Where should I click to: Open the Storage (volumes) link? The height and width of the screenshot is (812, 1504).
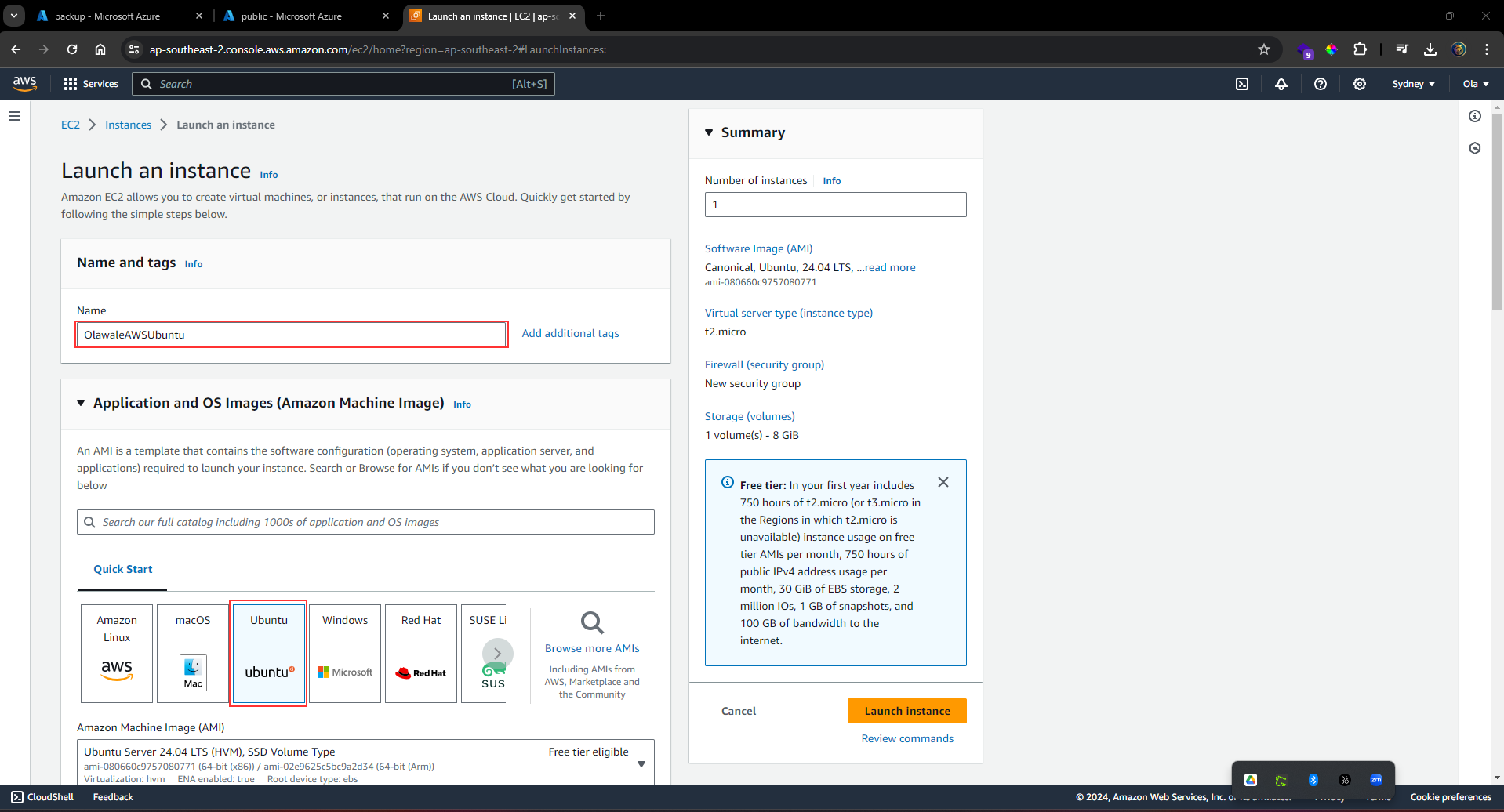pyautogui.click(x=750, y=416)
